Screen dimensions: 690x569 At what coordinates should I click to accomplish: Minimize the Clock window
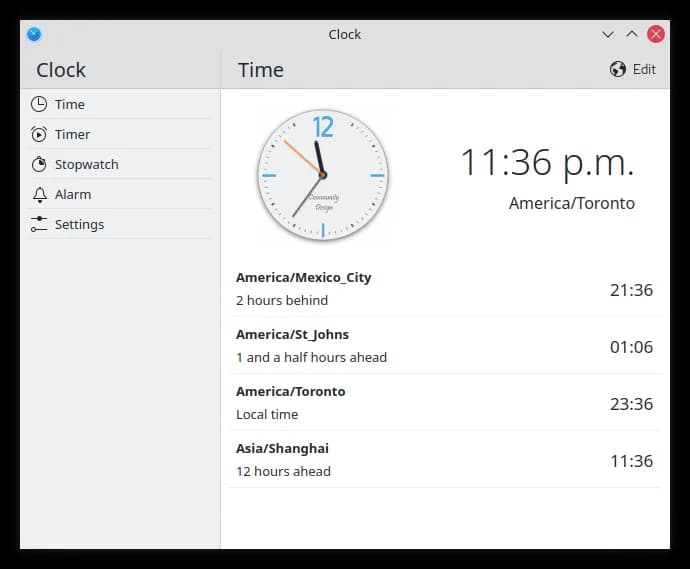tap(607, 34)
